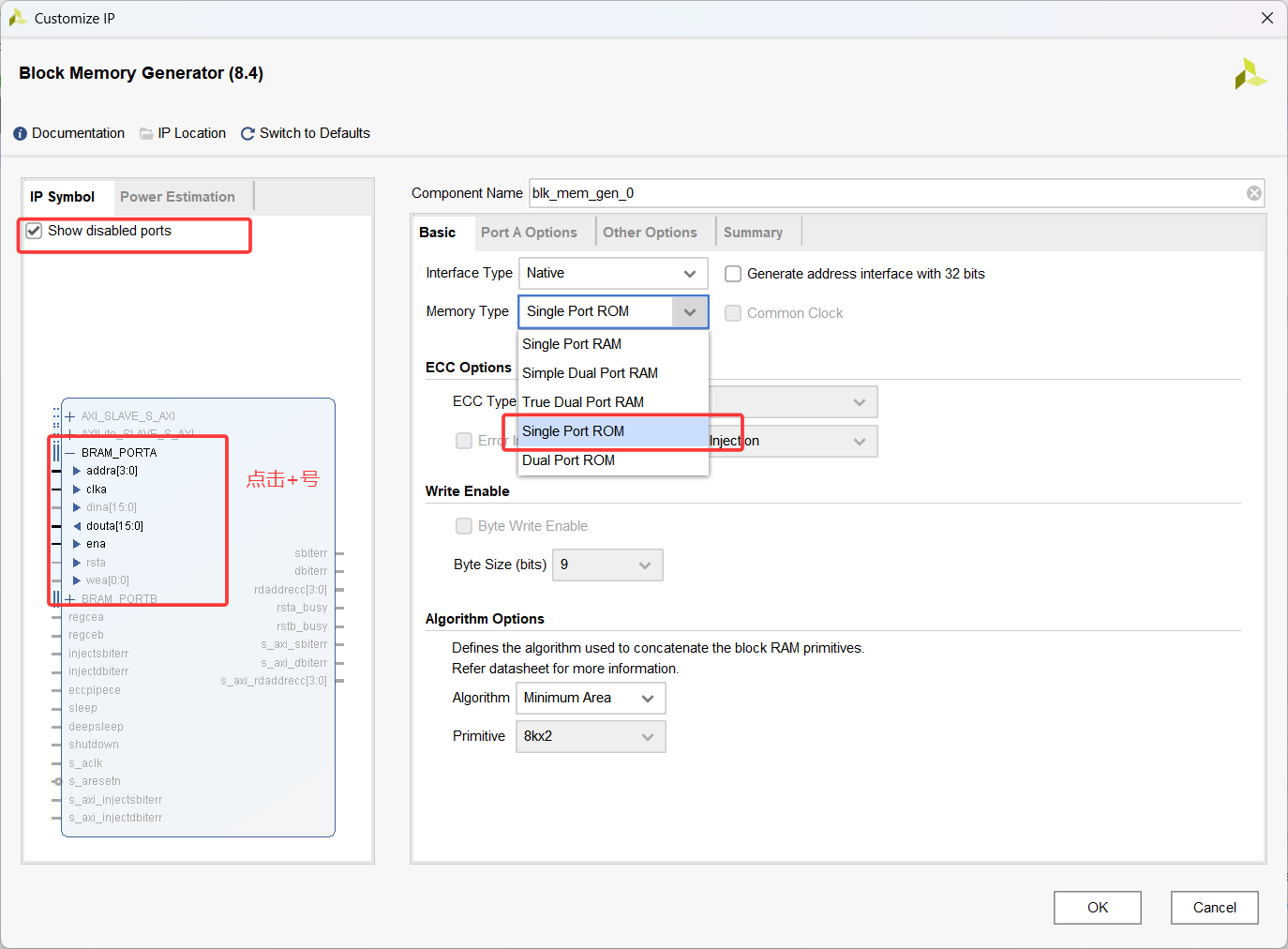Click the OK button
Viewport: 1288px width, 949px height.
1098,908
